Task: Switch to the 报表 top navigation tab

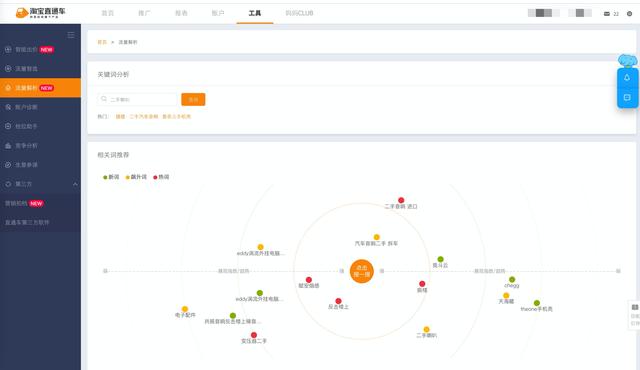Action: (x=181, y=13)
